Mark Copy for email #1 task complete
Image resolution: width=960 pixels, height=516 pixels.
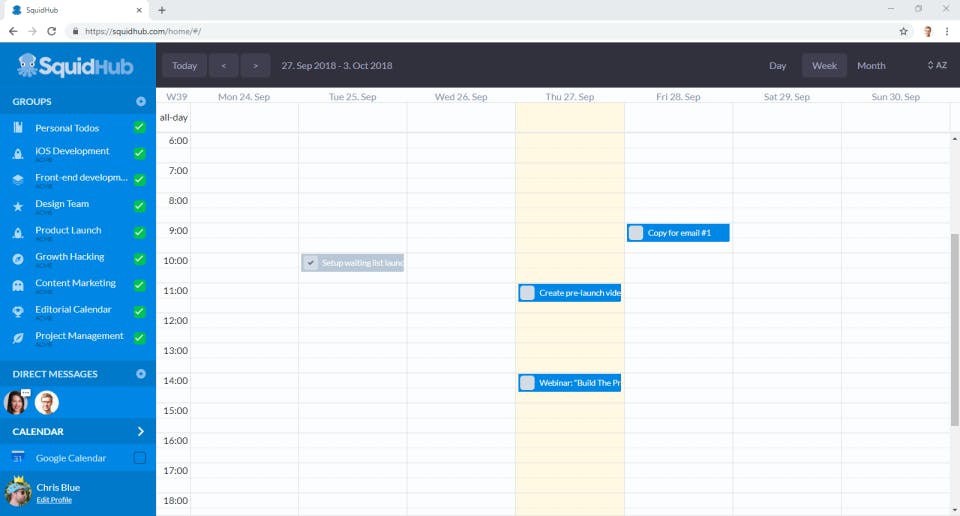pos(636,233)
